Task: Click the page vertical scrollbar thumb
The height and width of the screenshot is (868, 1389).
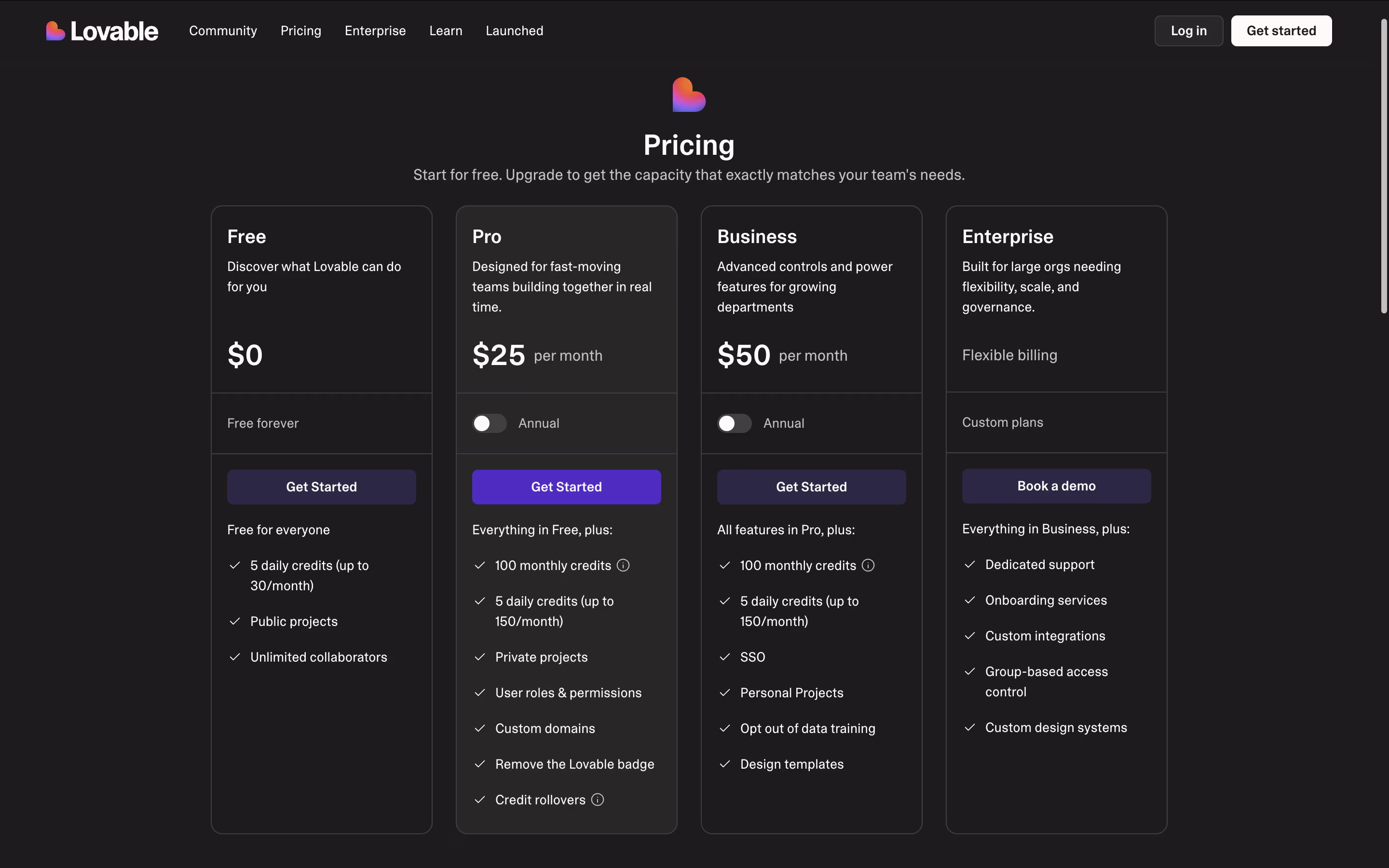Action: (x=1383, y=166)
